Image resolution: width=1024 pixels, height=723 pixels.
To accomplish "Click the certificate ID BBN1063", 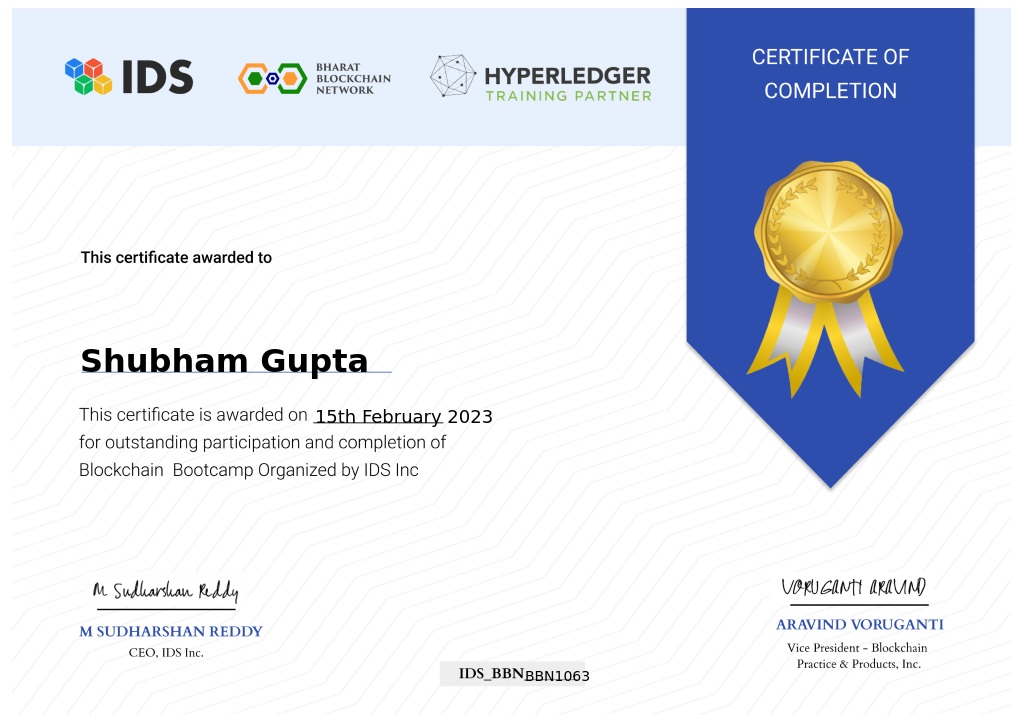I will 557,676.
